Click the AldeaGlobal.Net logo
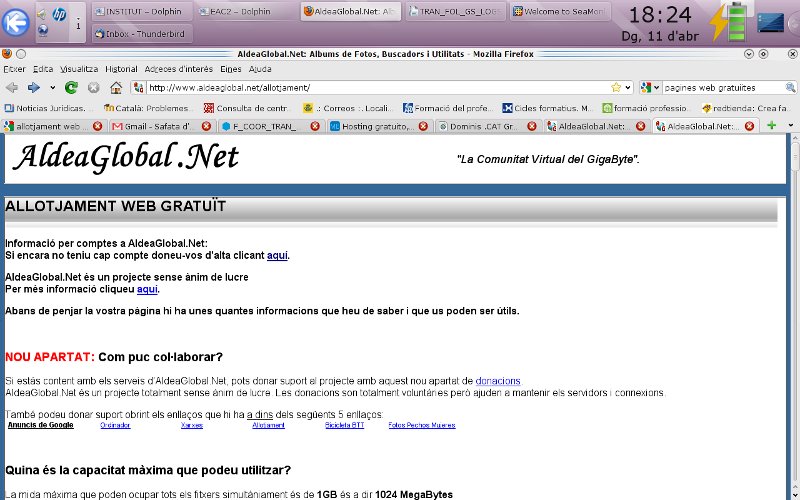This screenshot has height=500, width=800. click(x=126, y=156)
